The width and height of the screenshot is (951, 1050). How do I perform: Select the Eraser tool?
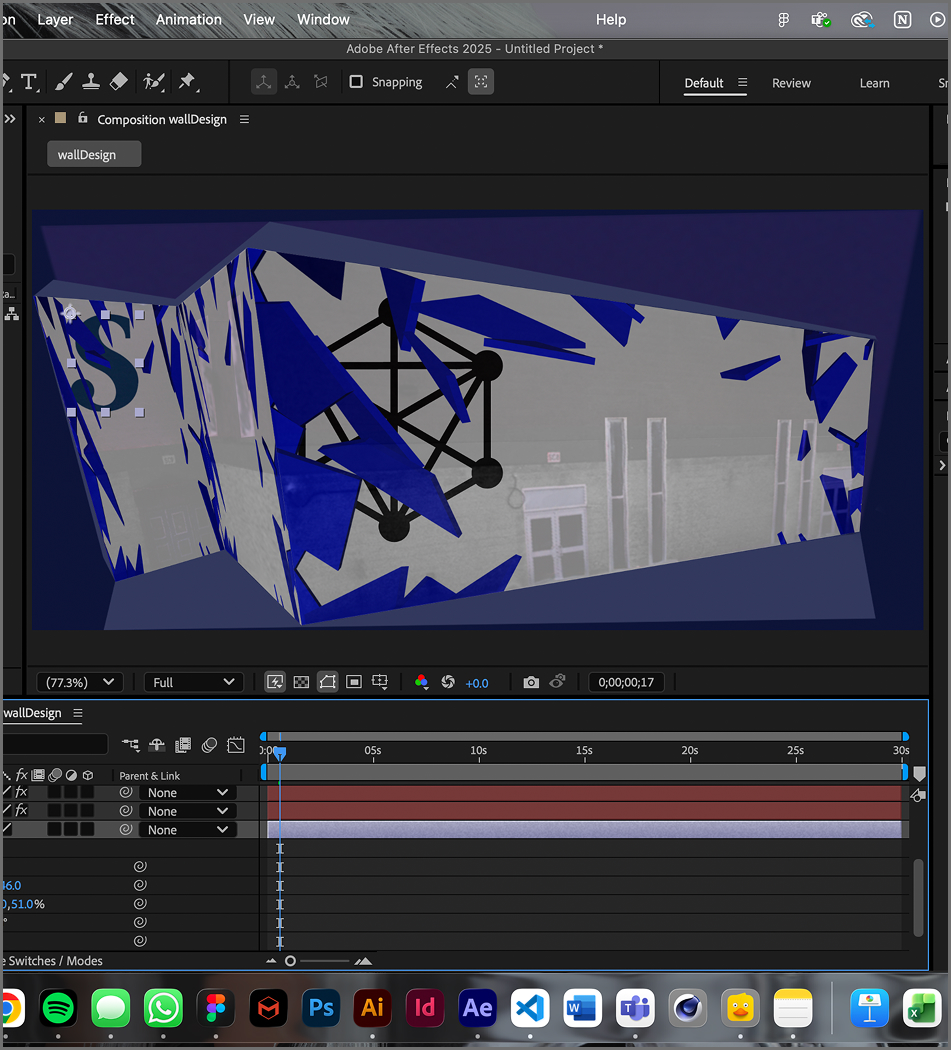coord(119,81)
